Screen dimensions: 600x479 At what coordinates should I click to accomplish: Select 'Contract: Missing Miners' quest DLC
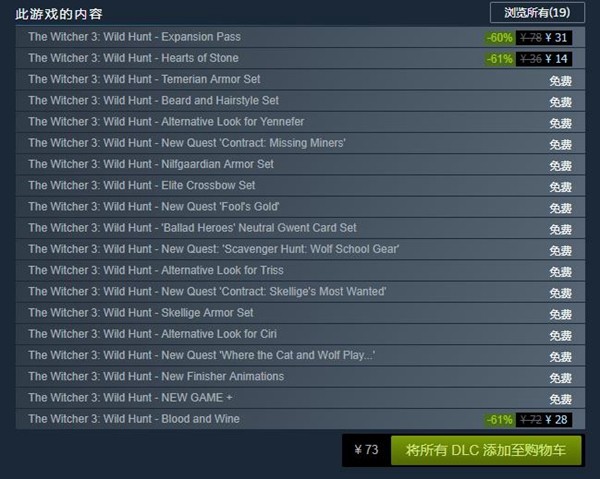click(x=300, y=143)
